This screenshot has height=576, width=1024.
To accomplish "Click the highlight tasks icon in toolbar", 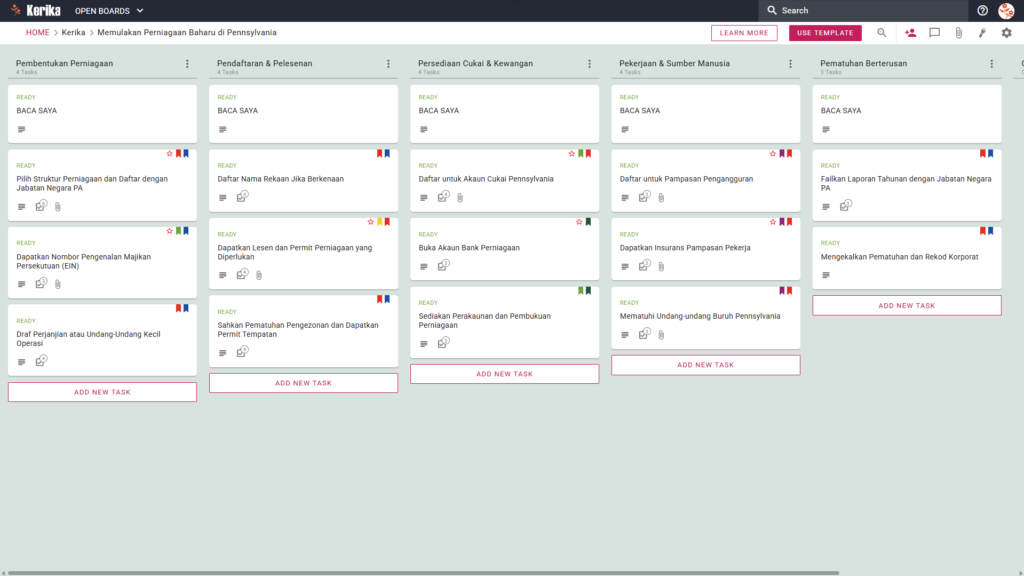I will [982, 33].
